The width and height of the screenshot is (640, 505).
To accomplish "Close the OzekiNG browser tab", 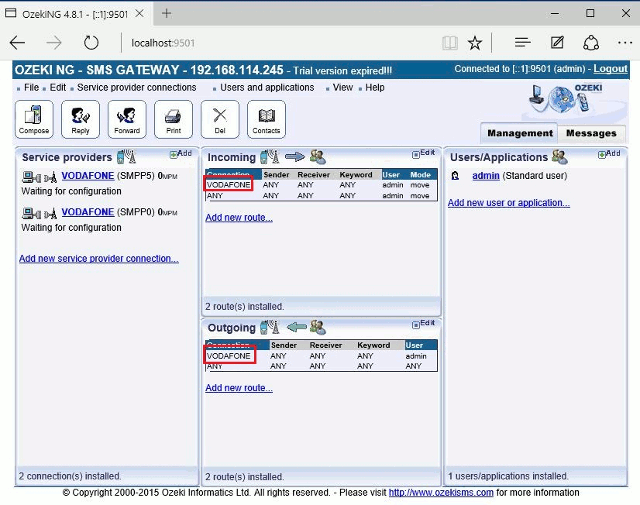I will pos(140,13).
